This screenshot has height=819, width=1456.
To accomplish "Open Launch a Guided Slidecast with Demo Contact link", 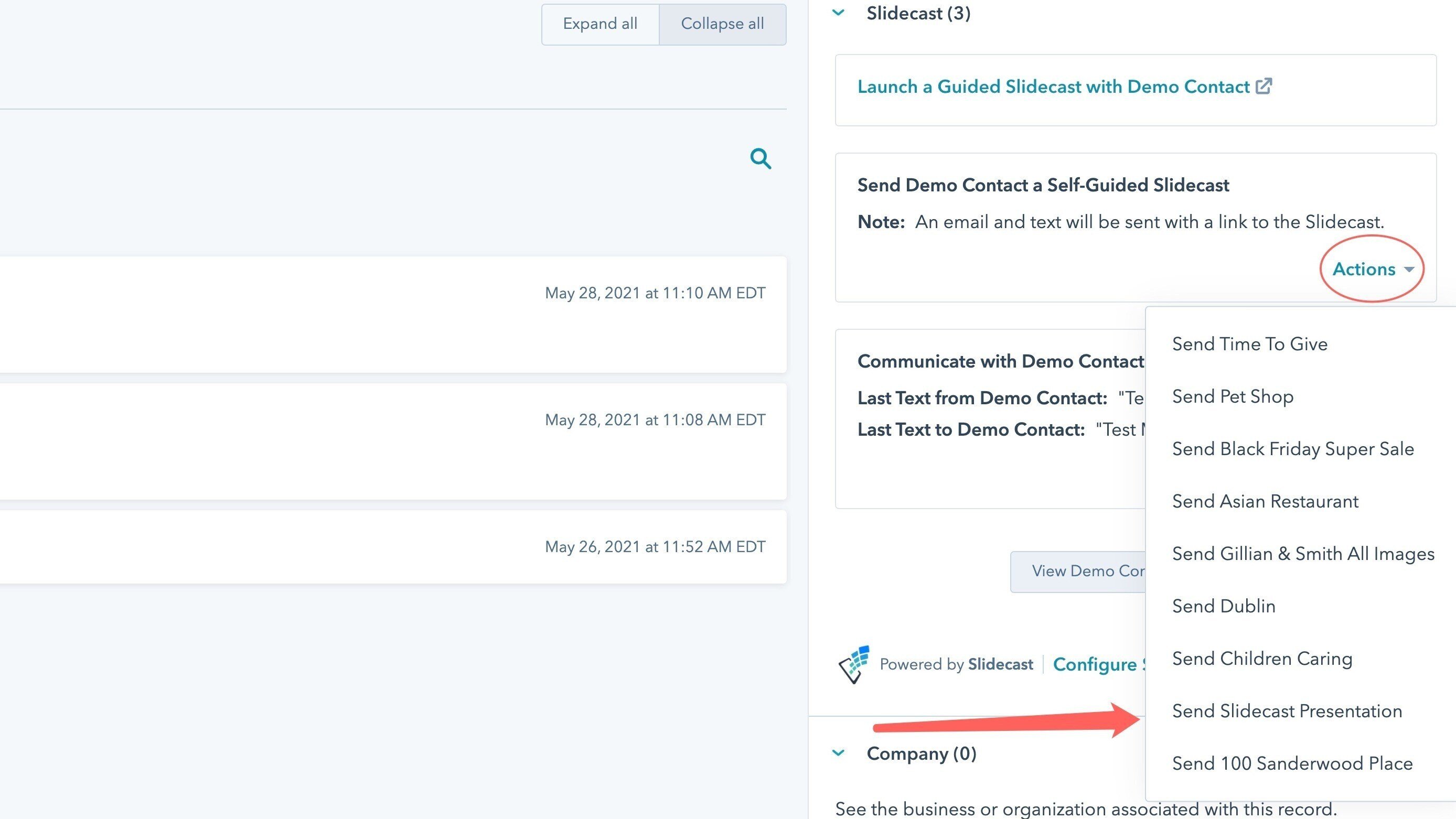I will point(1053,87).
